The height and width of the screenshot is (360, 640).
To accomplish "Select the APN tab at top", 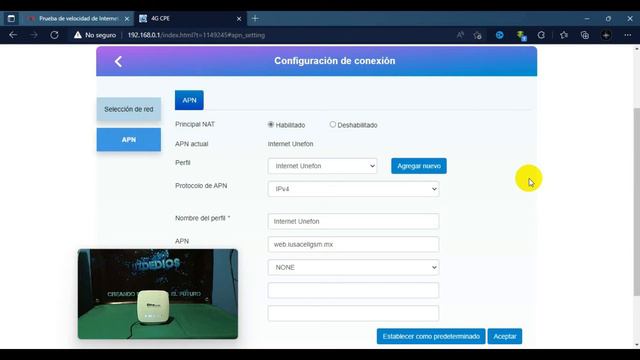I will tap(189, 100).
